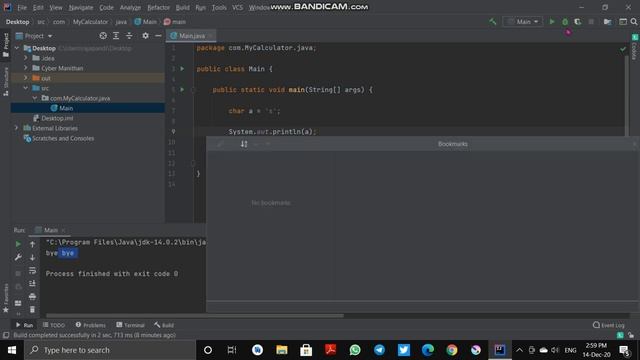Collapse all in Project panel
640x360 pixels.
(129, 36)
